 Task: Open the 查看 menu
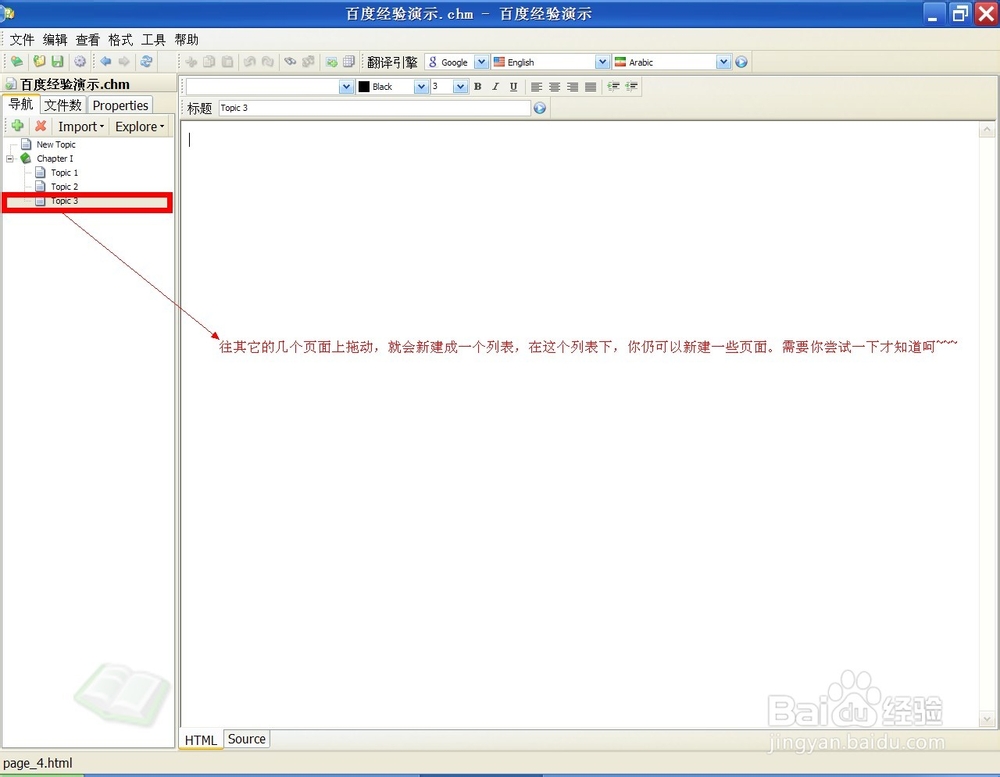pos(87,40)
